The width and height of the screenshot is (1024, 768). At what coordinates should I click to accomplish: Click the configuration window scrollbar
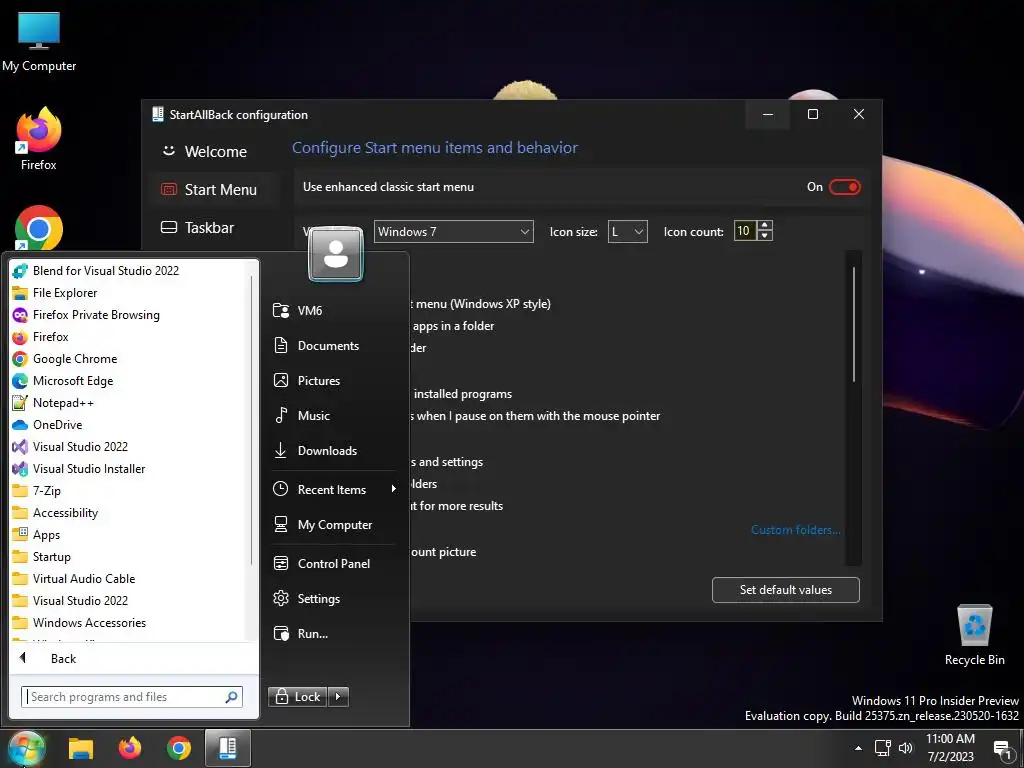[854, 324]
